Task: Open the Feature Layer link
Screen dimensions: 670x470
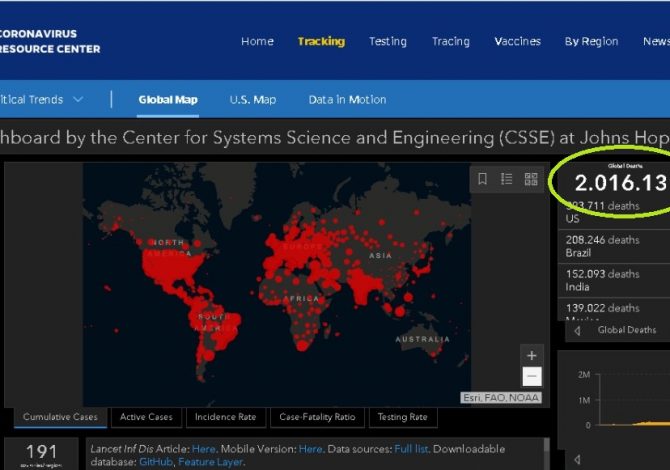Action: (210, 462)
